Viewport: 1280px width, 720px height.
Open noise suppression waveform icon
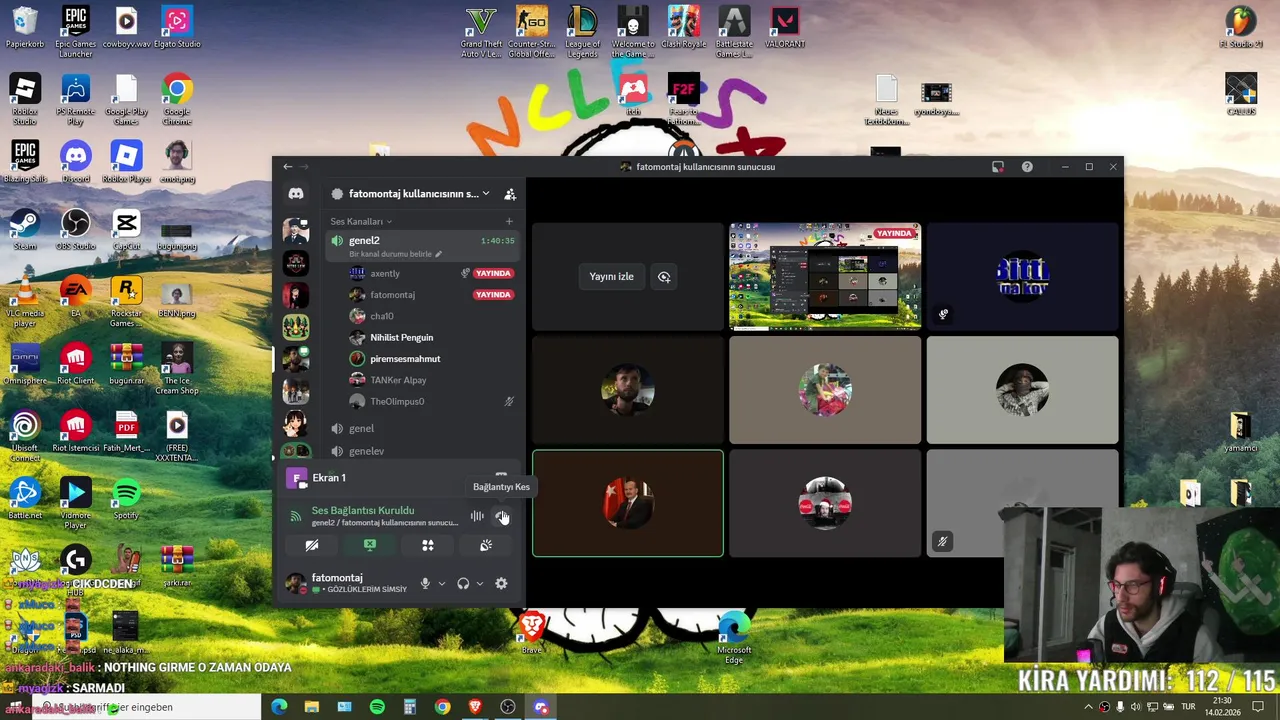[x=477, y=516]
